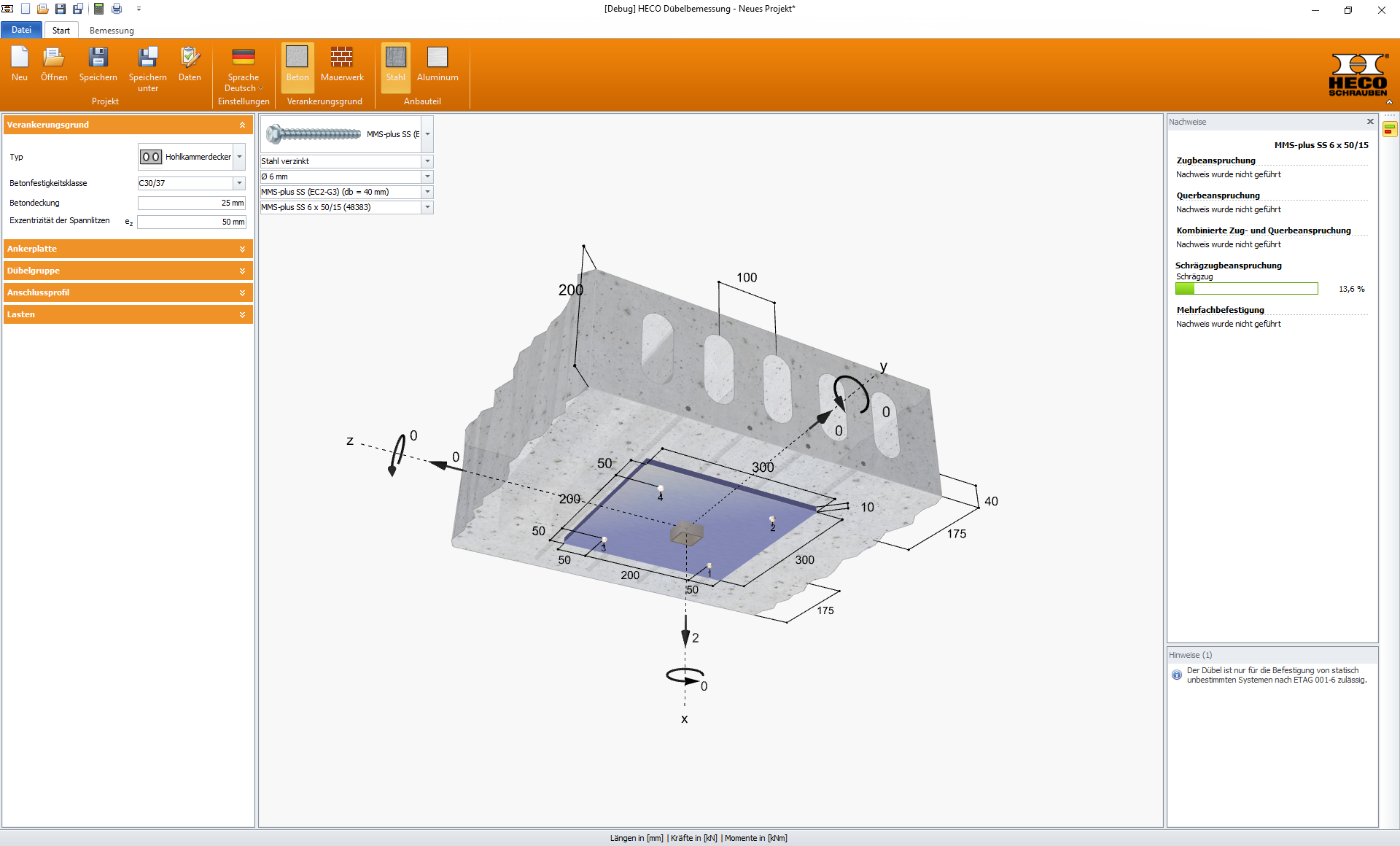Click Exzentrizität der Spannlitzen 50 mm field
Screen dimensions: 1400x846
(x=192, y=222)
